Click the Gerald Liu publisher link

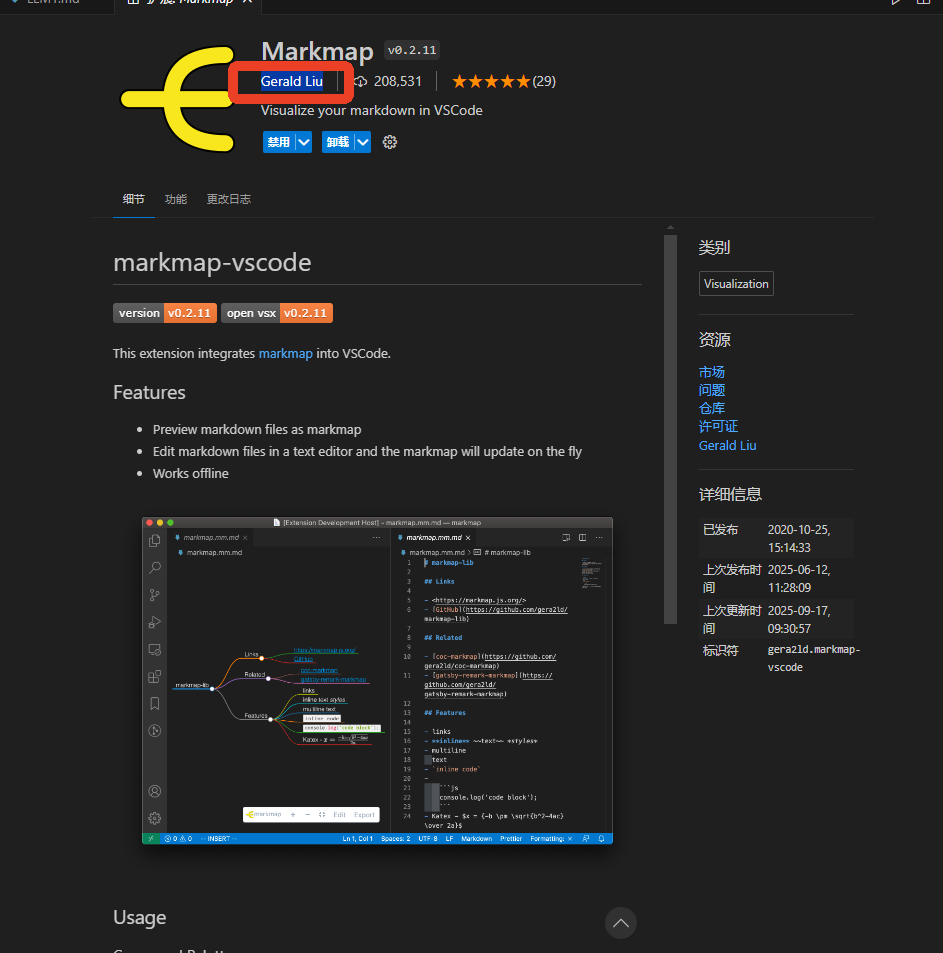pos(290,81)
